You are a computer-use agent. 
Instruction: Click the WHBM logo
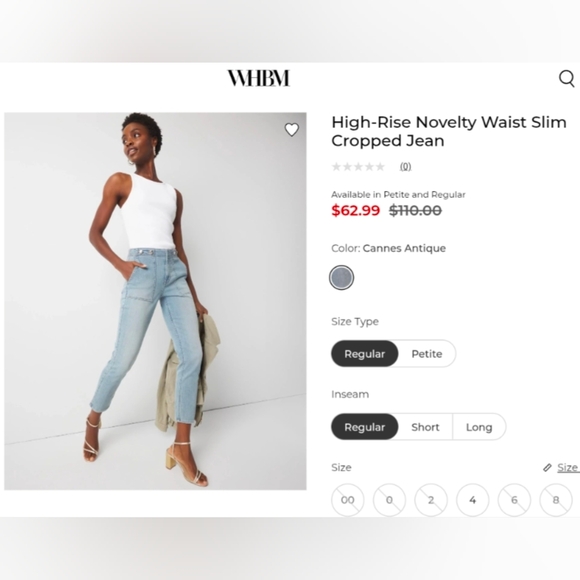coord(258,78)
